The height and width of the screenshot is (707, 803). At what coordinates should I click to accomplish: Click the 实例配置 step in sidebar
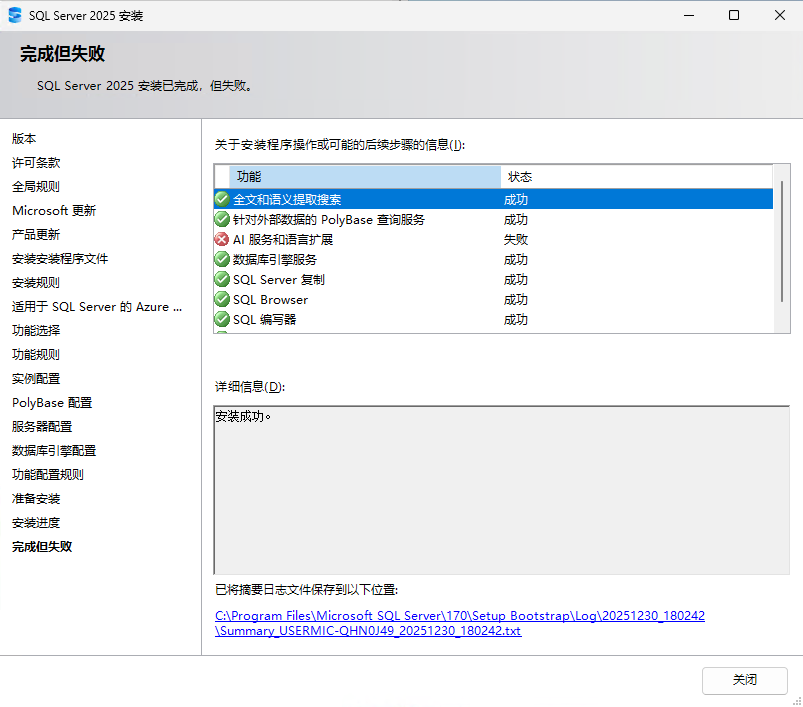pyautogui.click(x=36, y=379)
